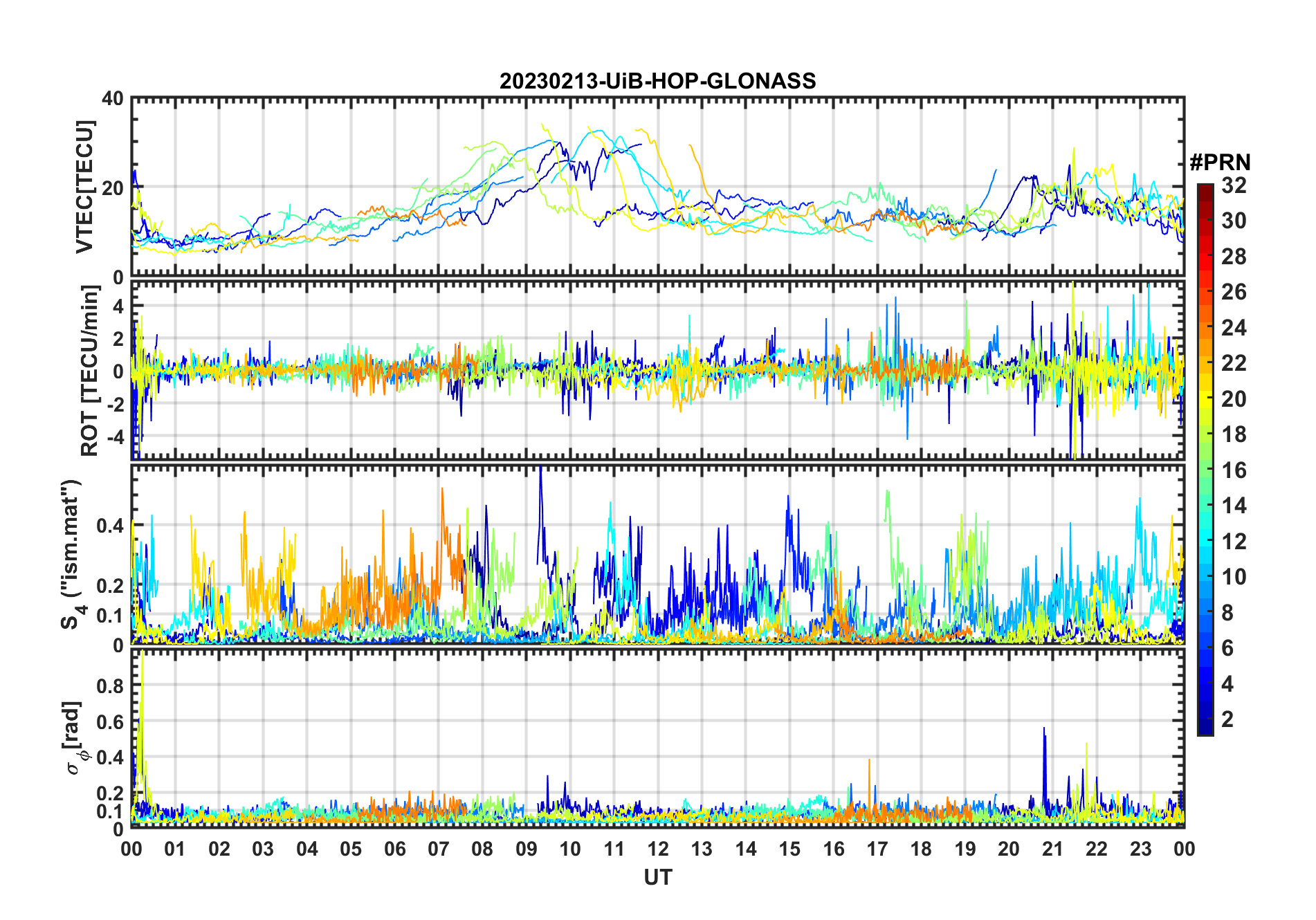Screen dimensions: 1316x920
Task: Click colorbar tick label 16
Action: coord(1234,470)
